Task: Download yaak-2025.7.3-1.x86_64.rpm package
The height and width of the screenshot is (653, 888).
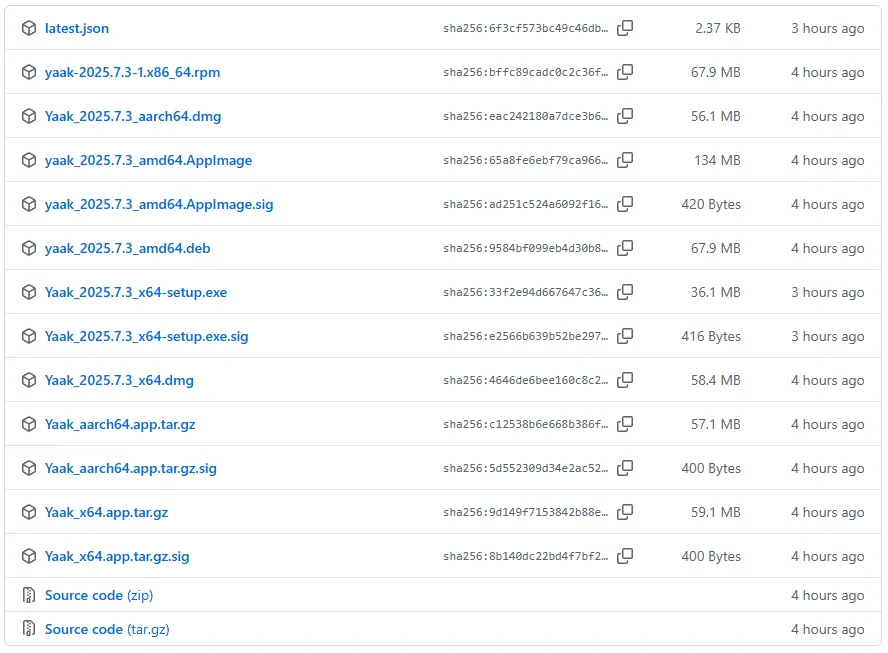Action: (x=132, y=73)
